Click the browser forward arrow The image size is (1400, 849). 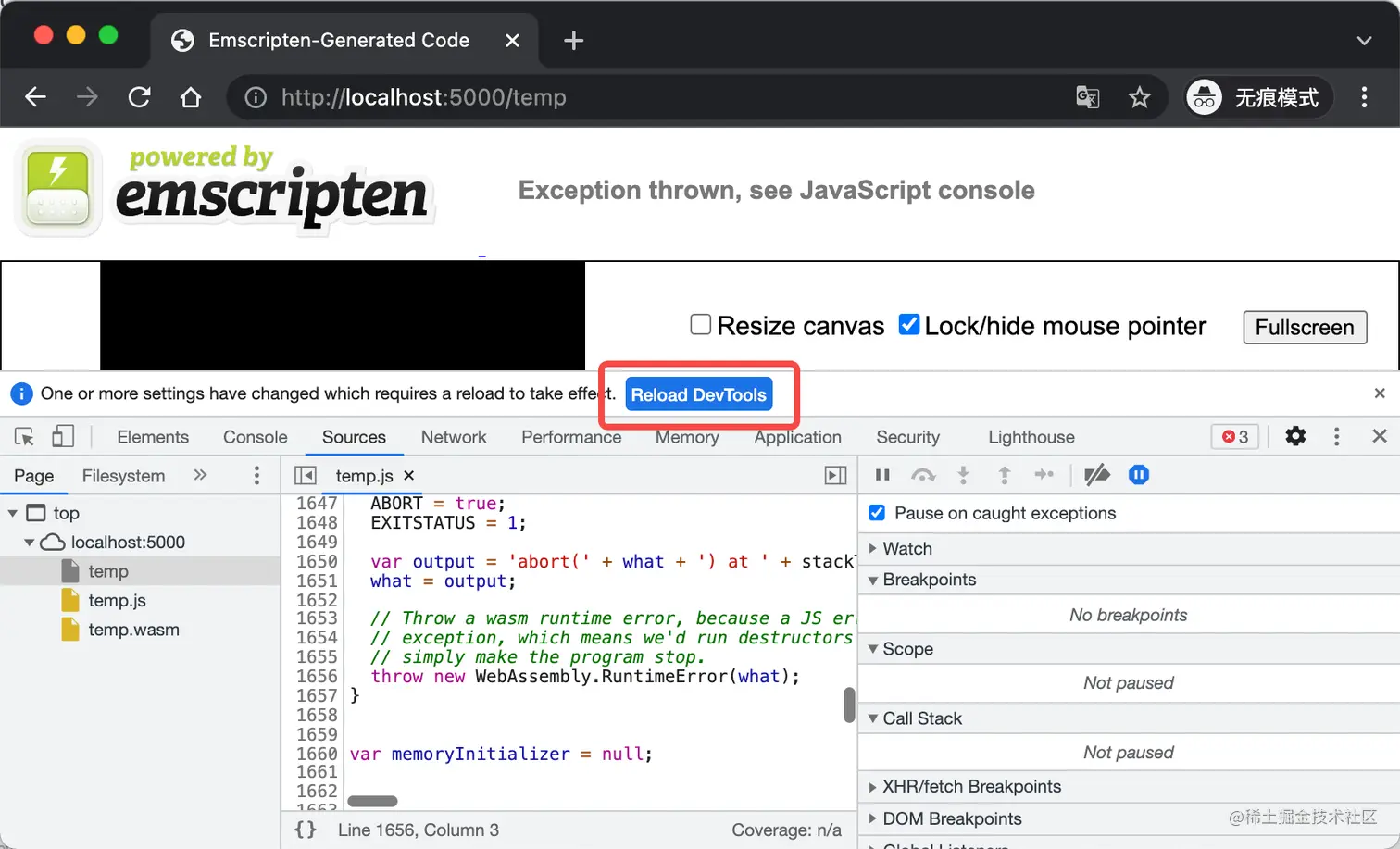87,97
